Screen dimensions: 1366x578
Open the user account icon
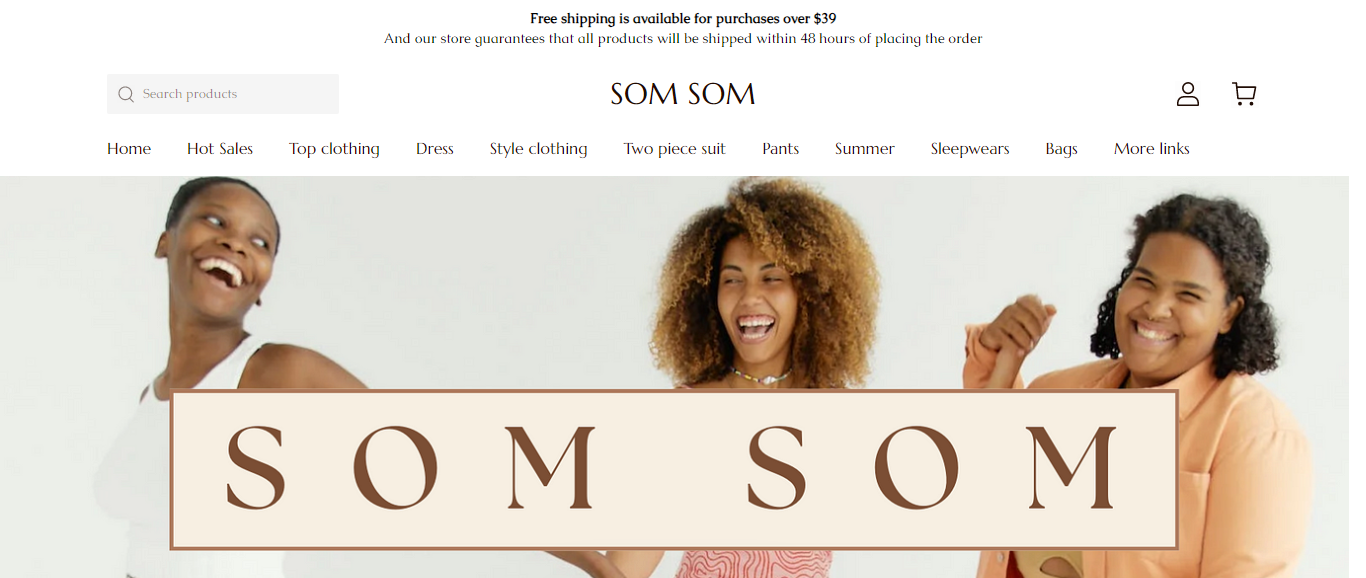pyautogui.click(x=1187, y=94)
